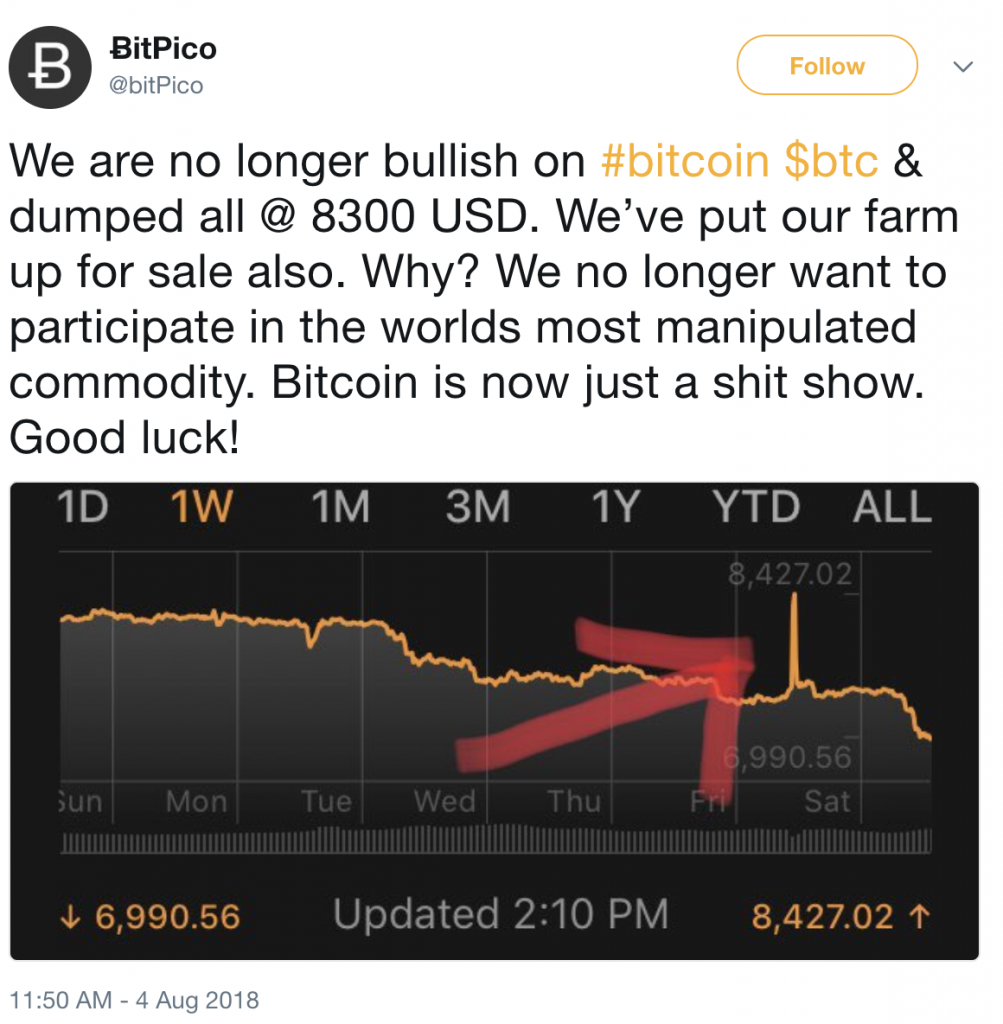Screen dimensions: 1003x1024
Task: Switch chart to 3M range
Action: 477,509
